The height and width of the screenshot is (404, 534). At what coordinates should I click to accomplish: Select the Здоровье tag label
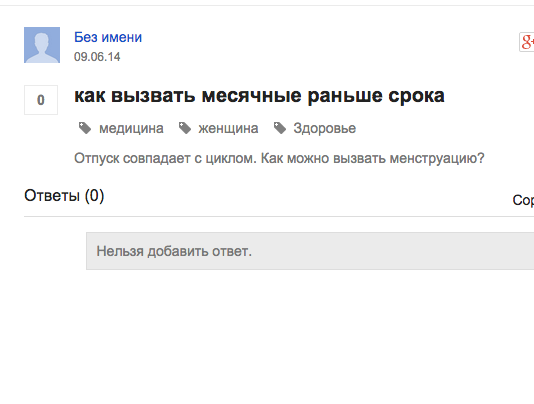(325, 128)
